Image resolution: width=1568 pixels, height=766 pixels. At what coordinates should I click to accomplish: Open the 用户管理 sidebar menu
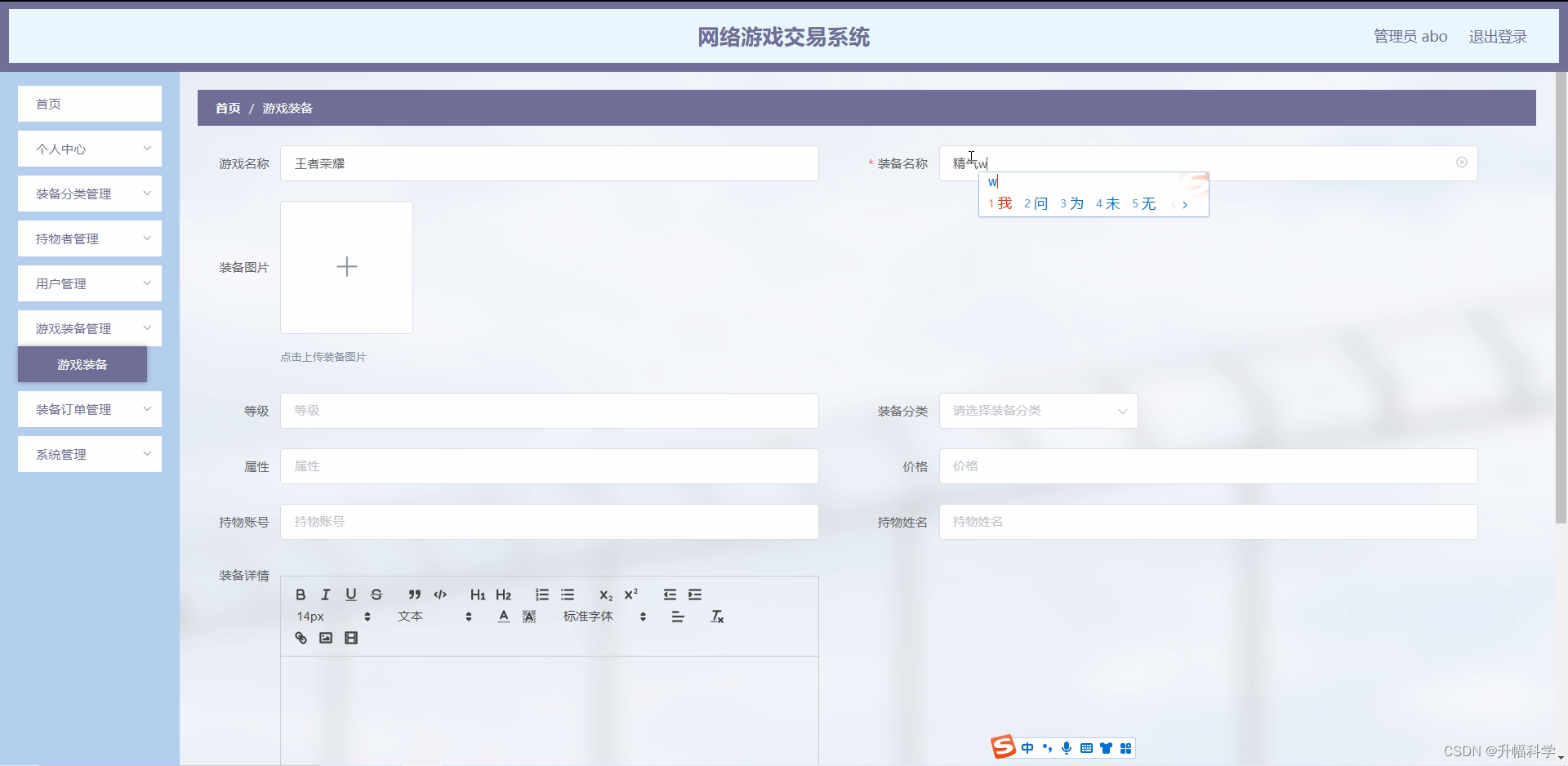pos(89,283)
